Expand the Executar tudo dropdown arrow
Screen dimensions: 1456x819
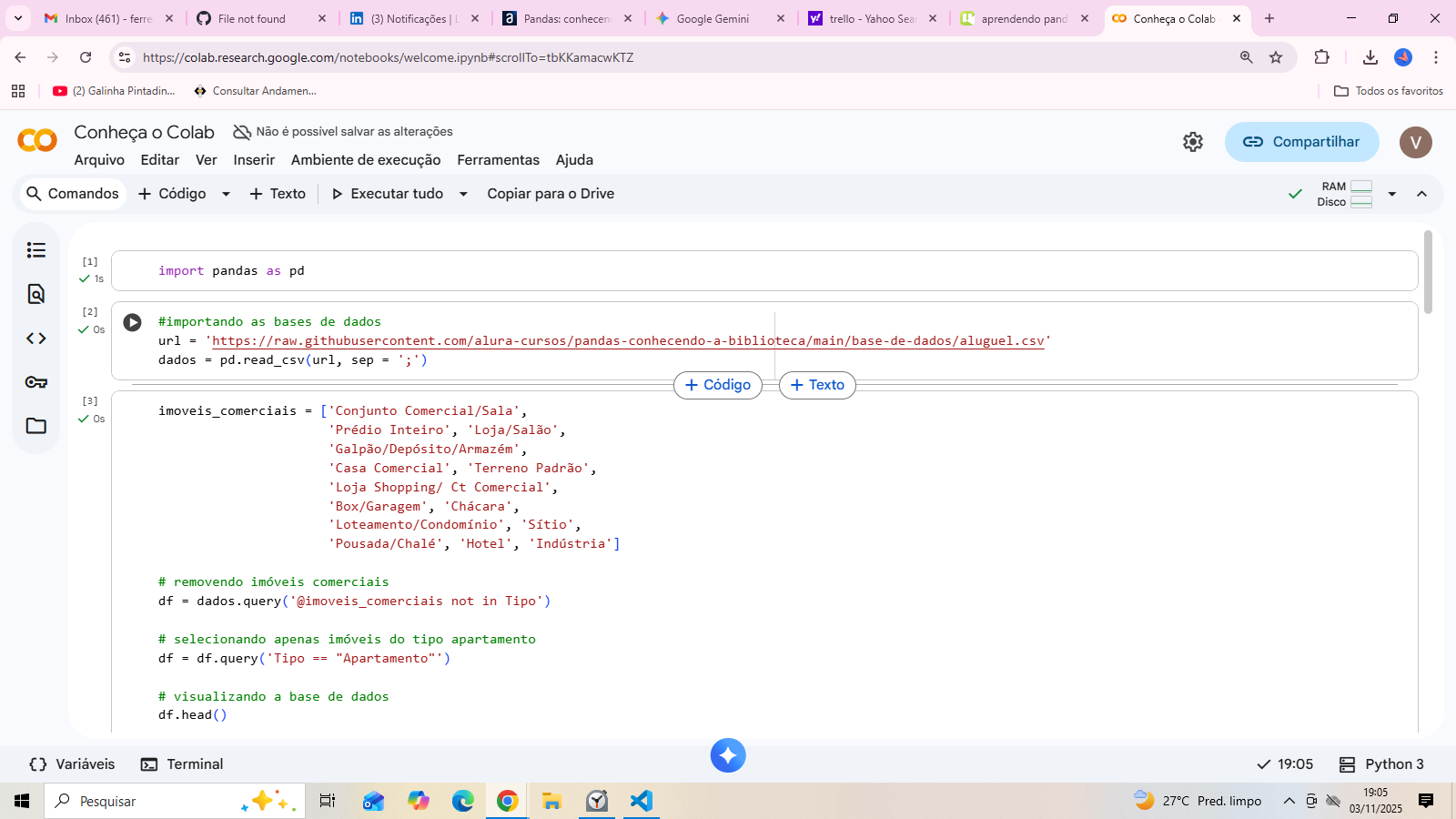(463, 194)
